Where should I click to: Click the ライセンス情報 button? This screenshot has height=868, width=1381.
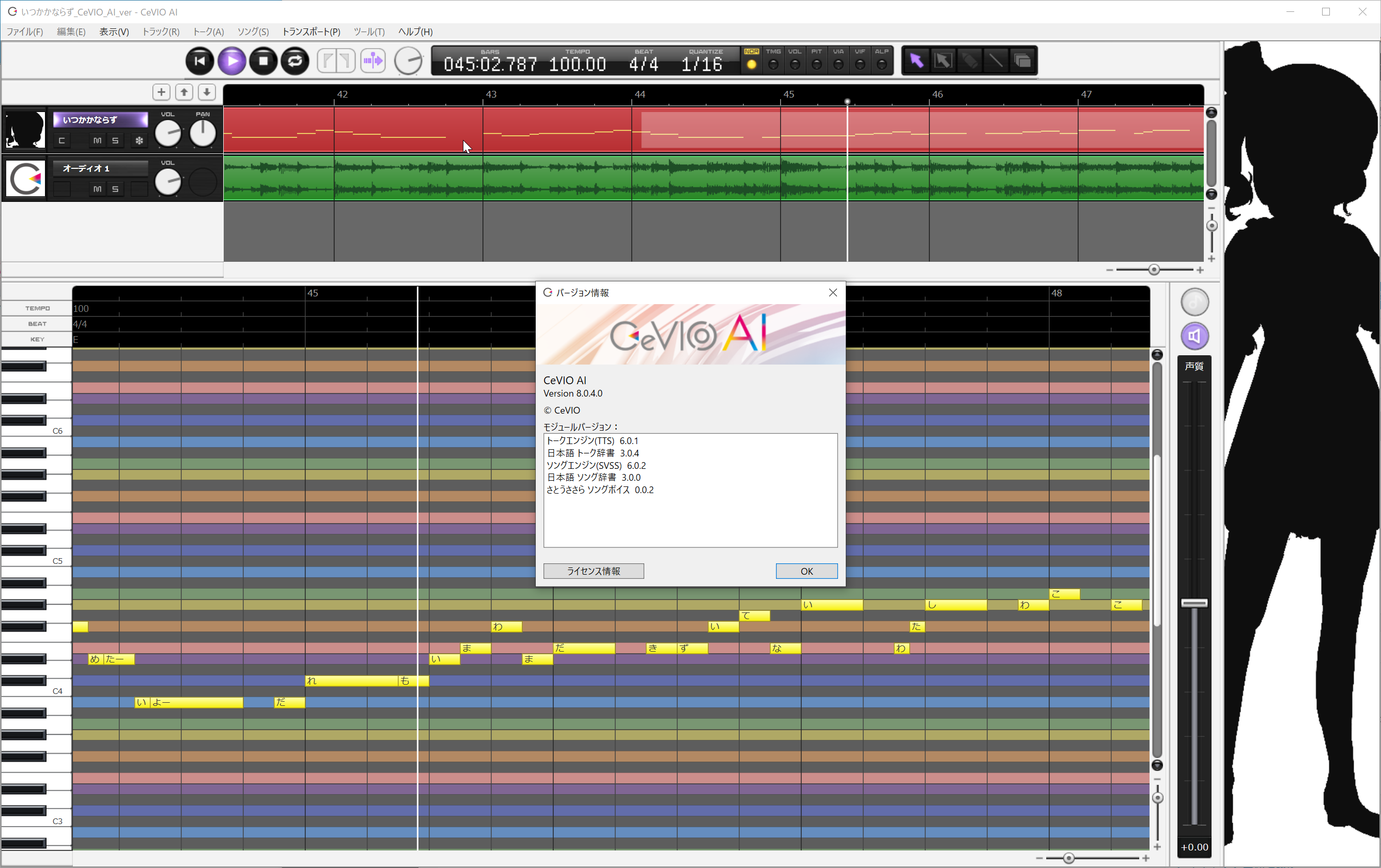tap(593, 571)
